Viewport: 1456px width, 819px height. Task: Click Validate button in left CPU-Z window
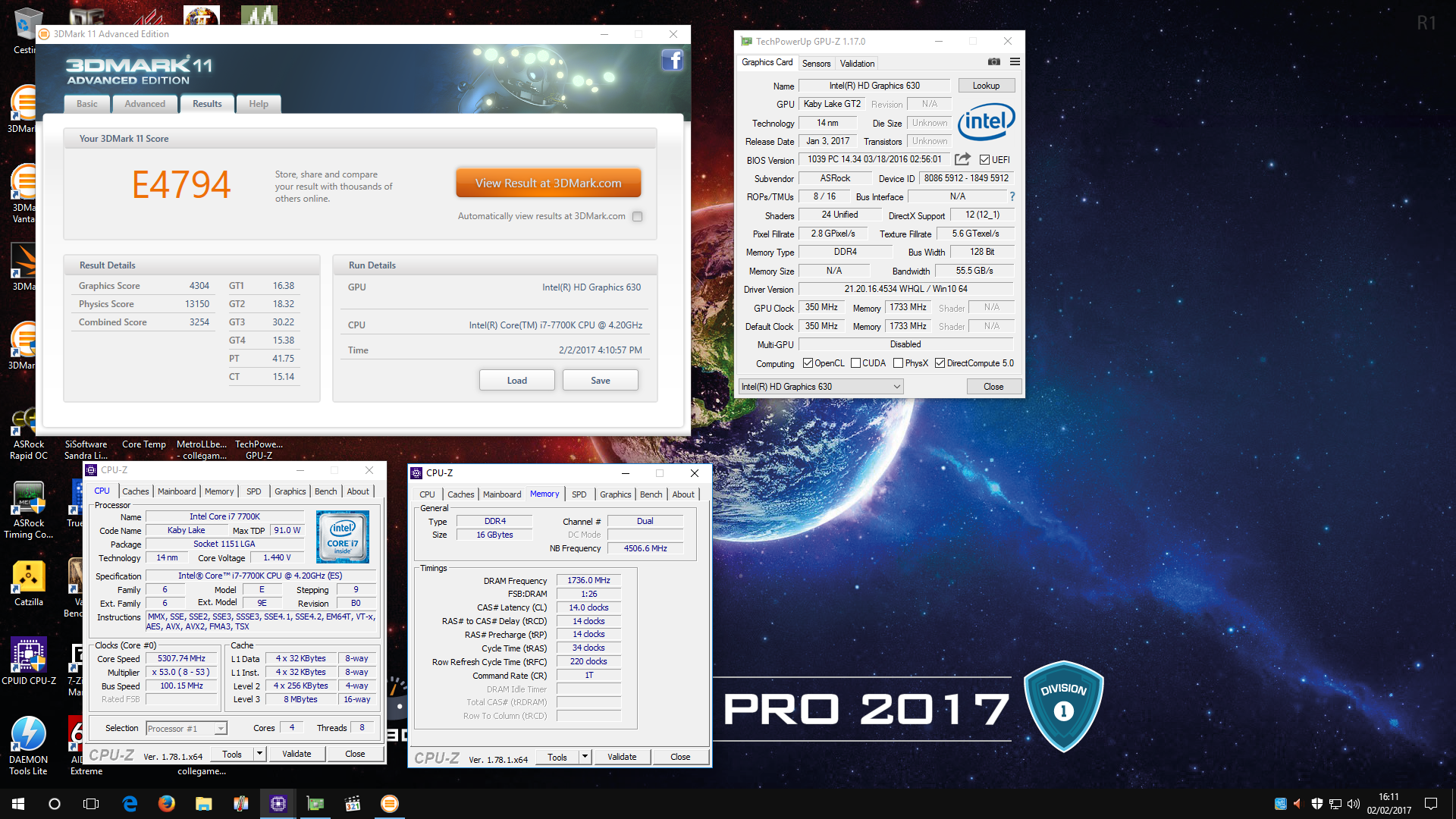point(297,754)
